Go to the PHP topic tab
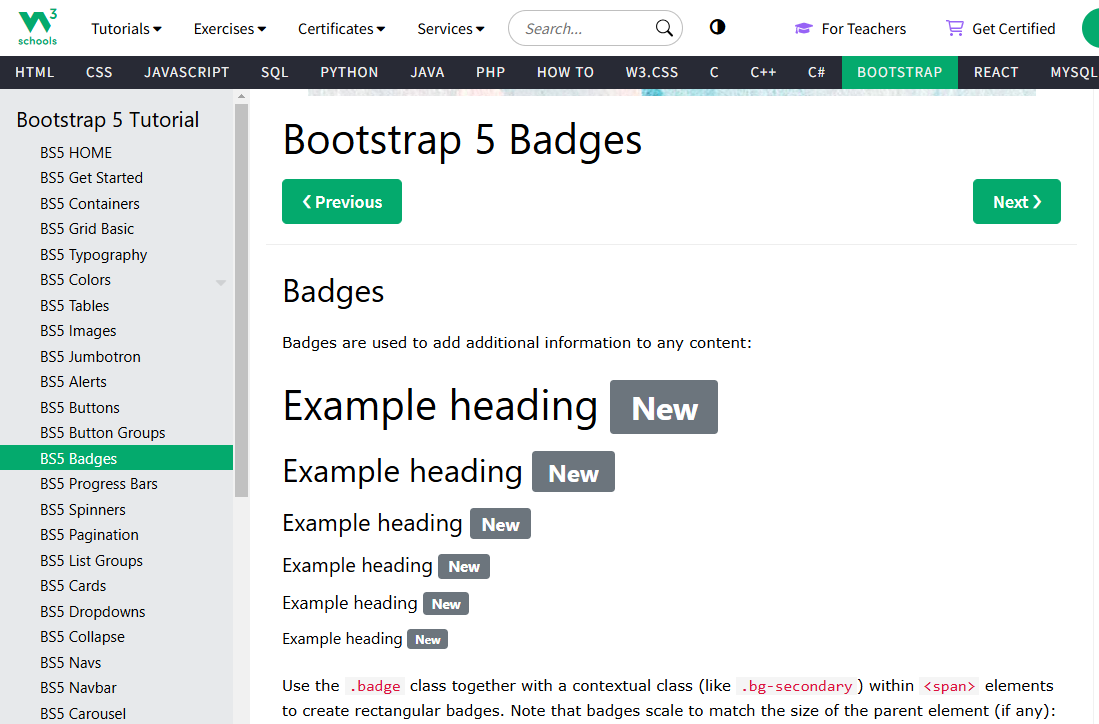The image size is (1099, 724). click(x=491, y=72)
